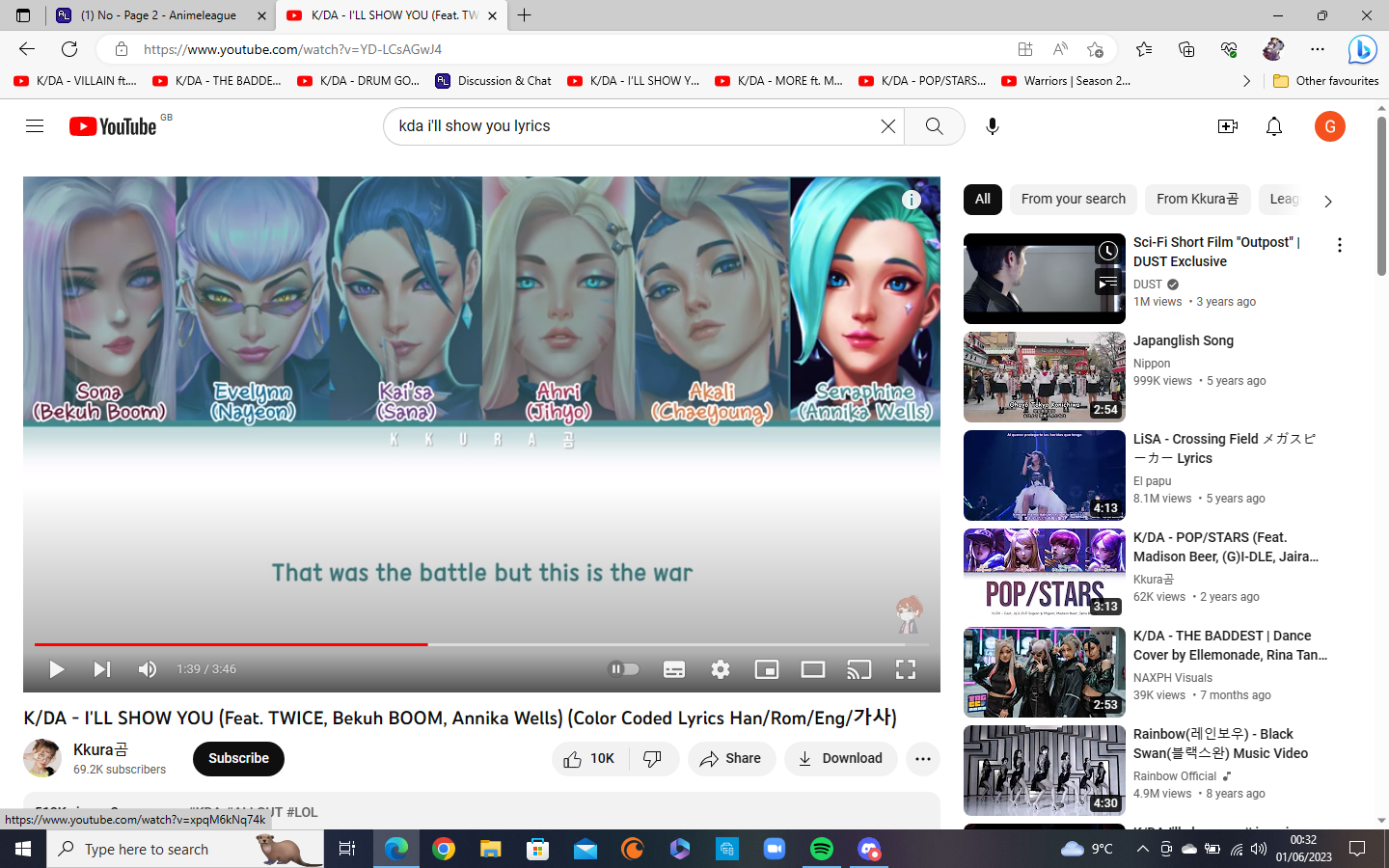Toggle the autoplay switch
The image size is (1389, 868).
click(624, 669)
